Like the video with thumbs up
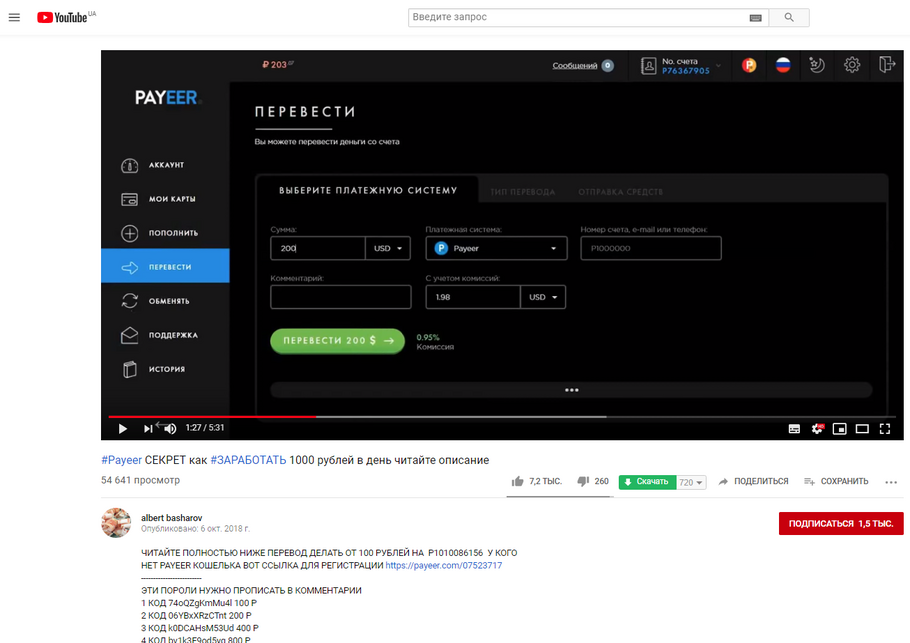The height and width of the screenshot is (643, 910). coord(537,481)
